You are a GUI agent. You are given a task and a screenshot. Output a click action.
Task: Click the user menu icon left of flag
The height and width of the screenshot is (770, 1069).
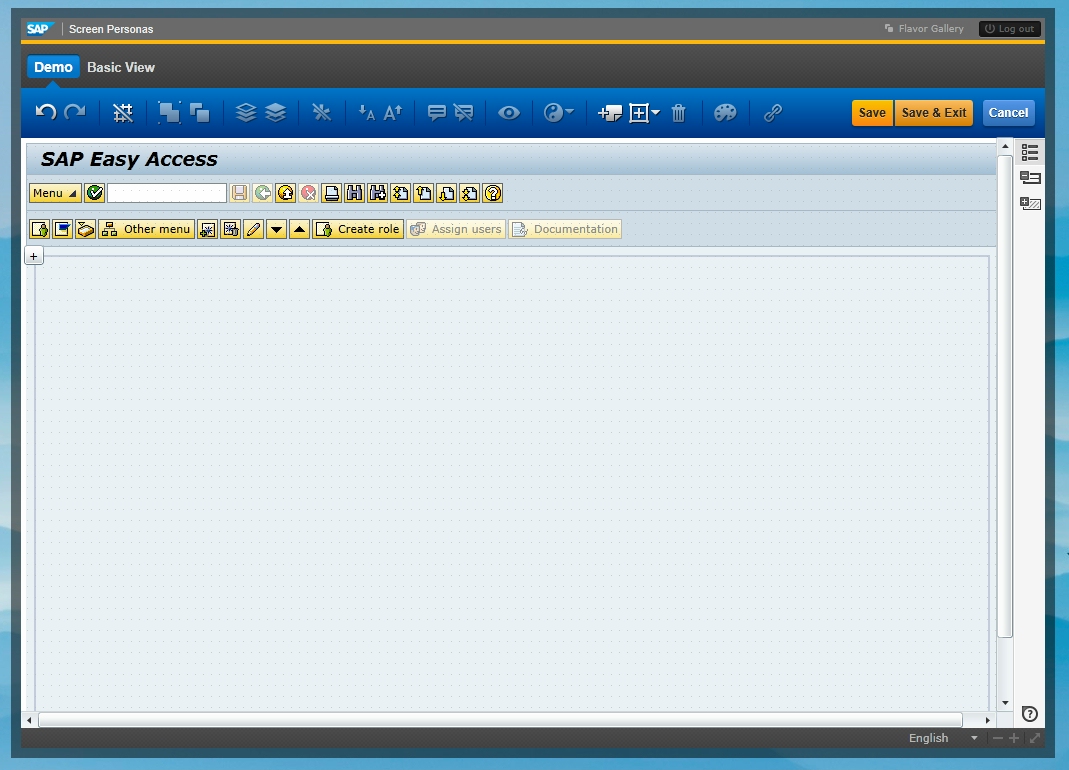pyautogui.click(x=40, y=229)
